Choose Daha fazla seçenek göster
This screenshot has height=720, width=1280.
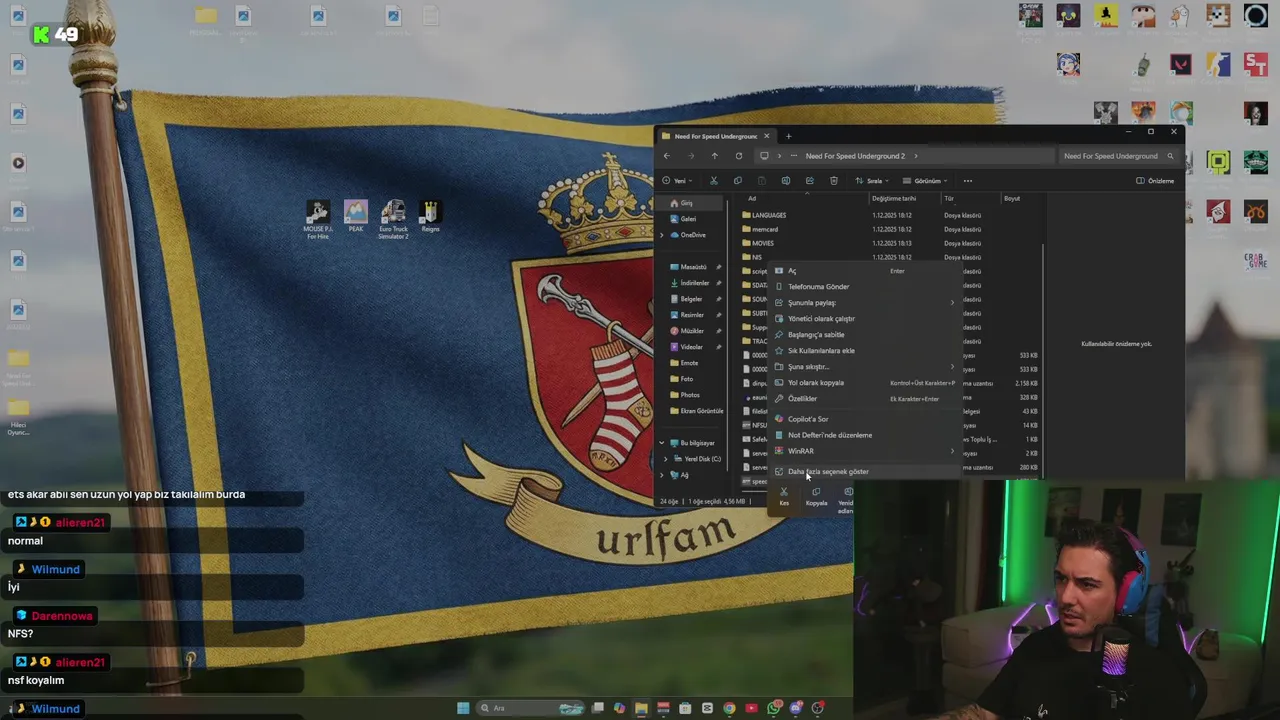[865, 472]
